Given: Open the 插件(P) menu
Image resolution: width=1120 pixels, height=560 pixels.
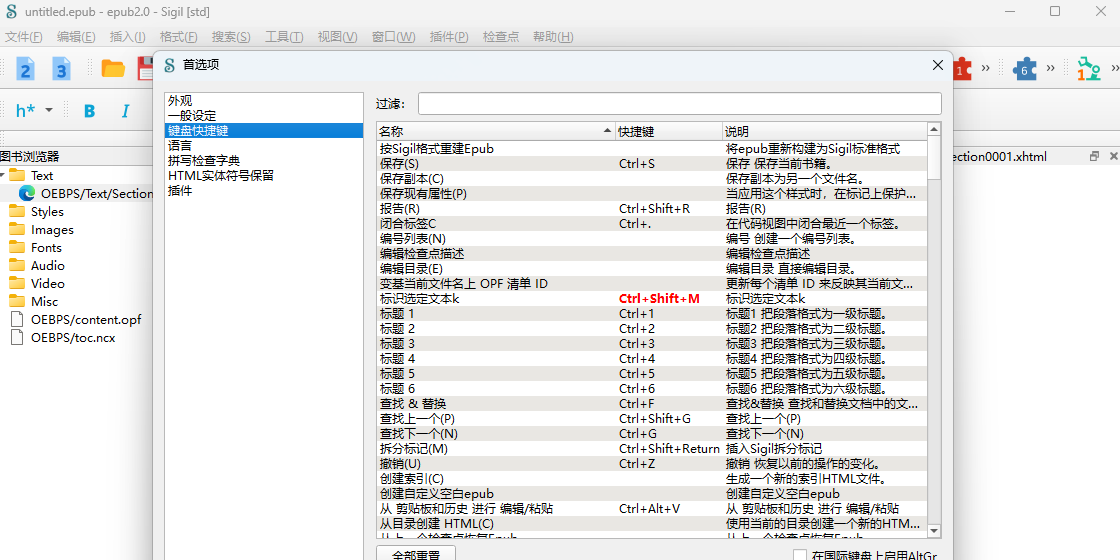Looking at the screenshot, I should (449, 37).
